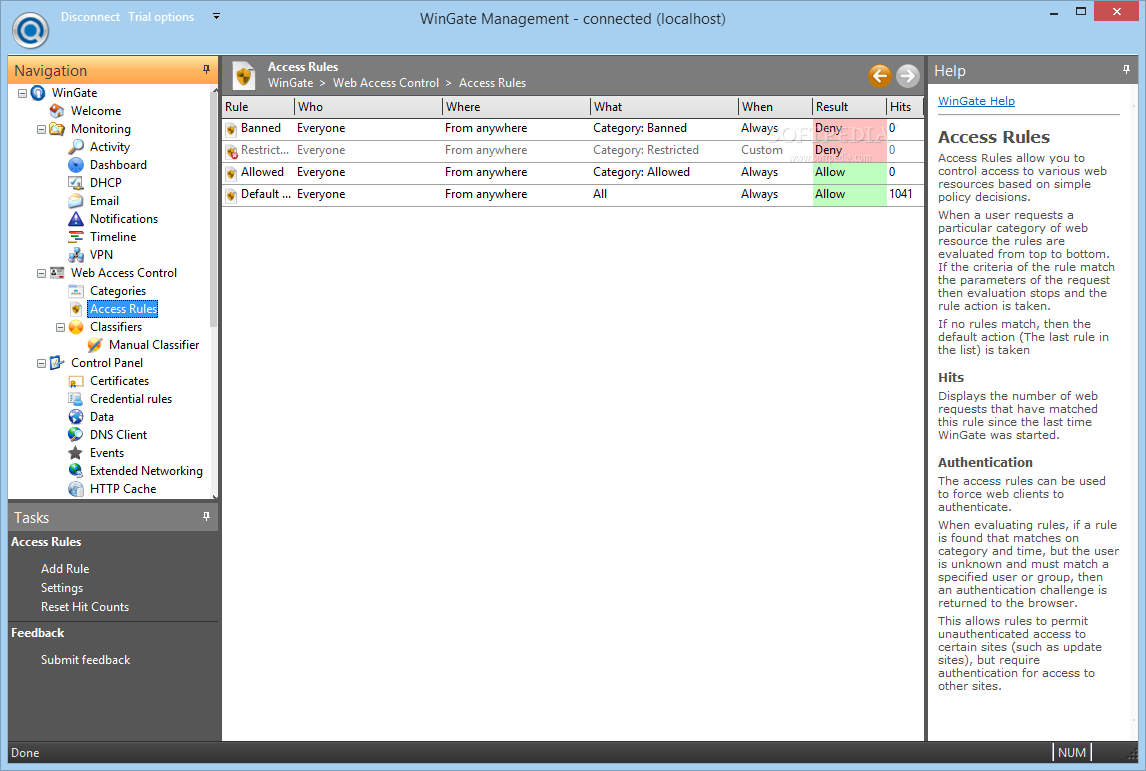This screenshot has height=771, width=1146.
Task: Sort by the Who column header
Action: coord(368,107)
